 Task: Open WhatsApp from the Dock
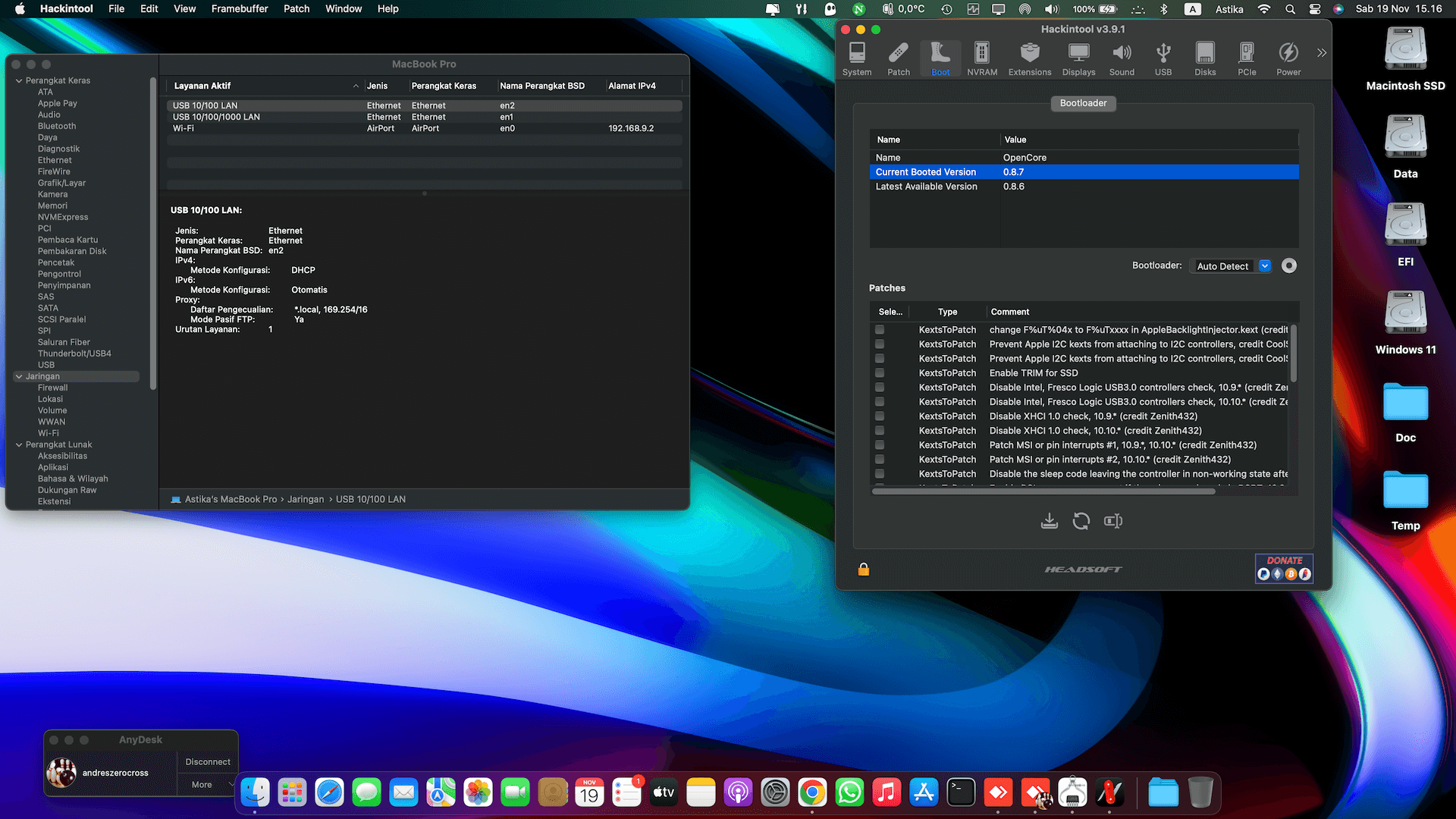tap(849, 793)
